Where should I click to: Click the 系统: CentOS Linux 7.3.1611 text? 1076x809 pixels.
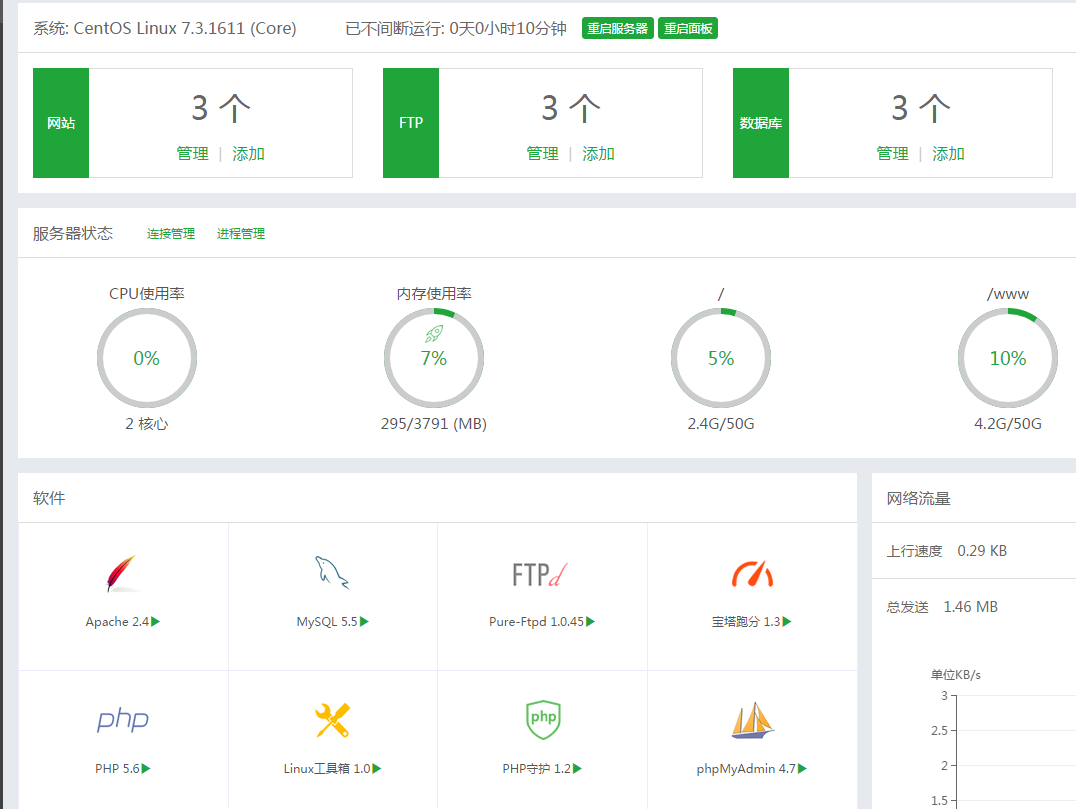[165, 28]
